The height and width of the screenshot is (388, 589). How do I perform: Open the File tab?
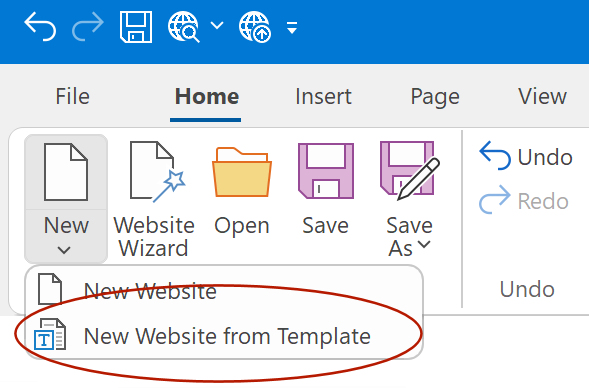tap(72, 97)
